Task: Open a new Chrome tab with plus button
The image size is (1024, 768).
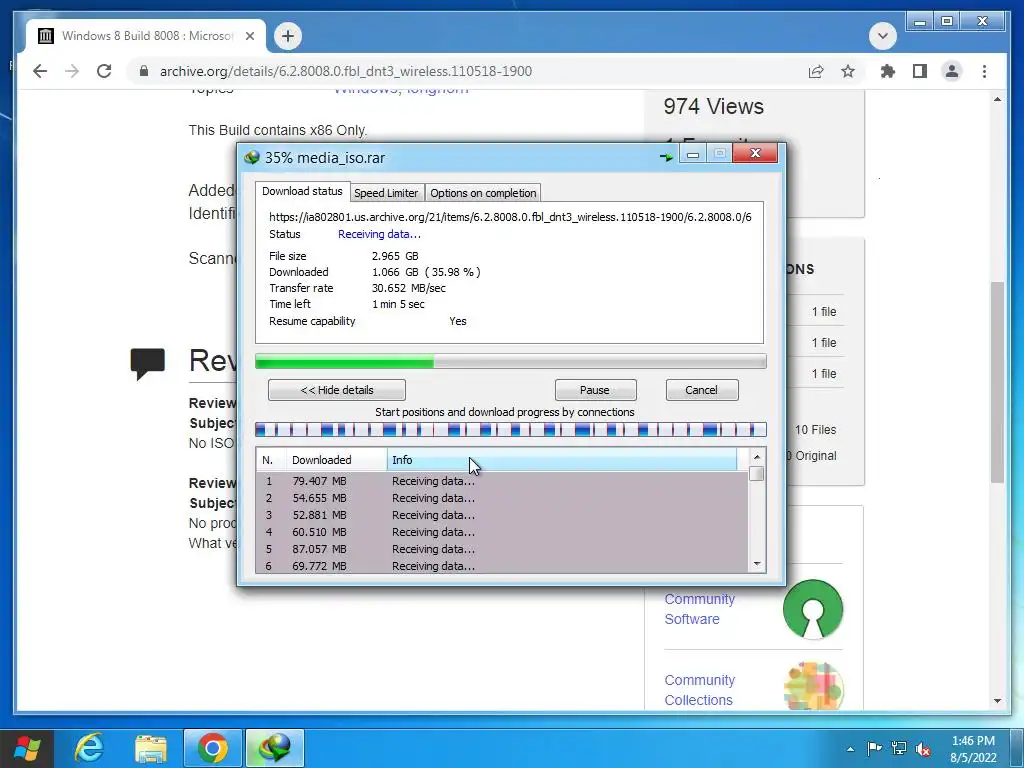Action: pos(288,36)
